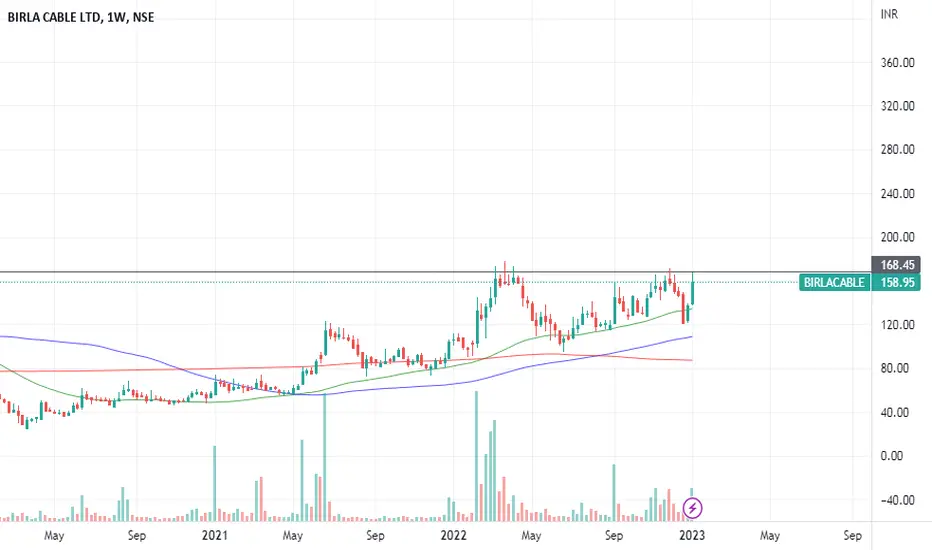Select the BIRLACABLE symbol price label

(x=834, y=282)
